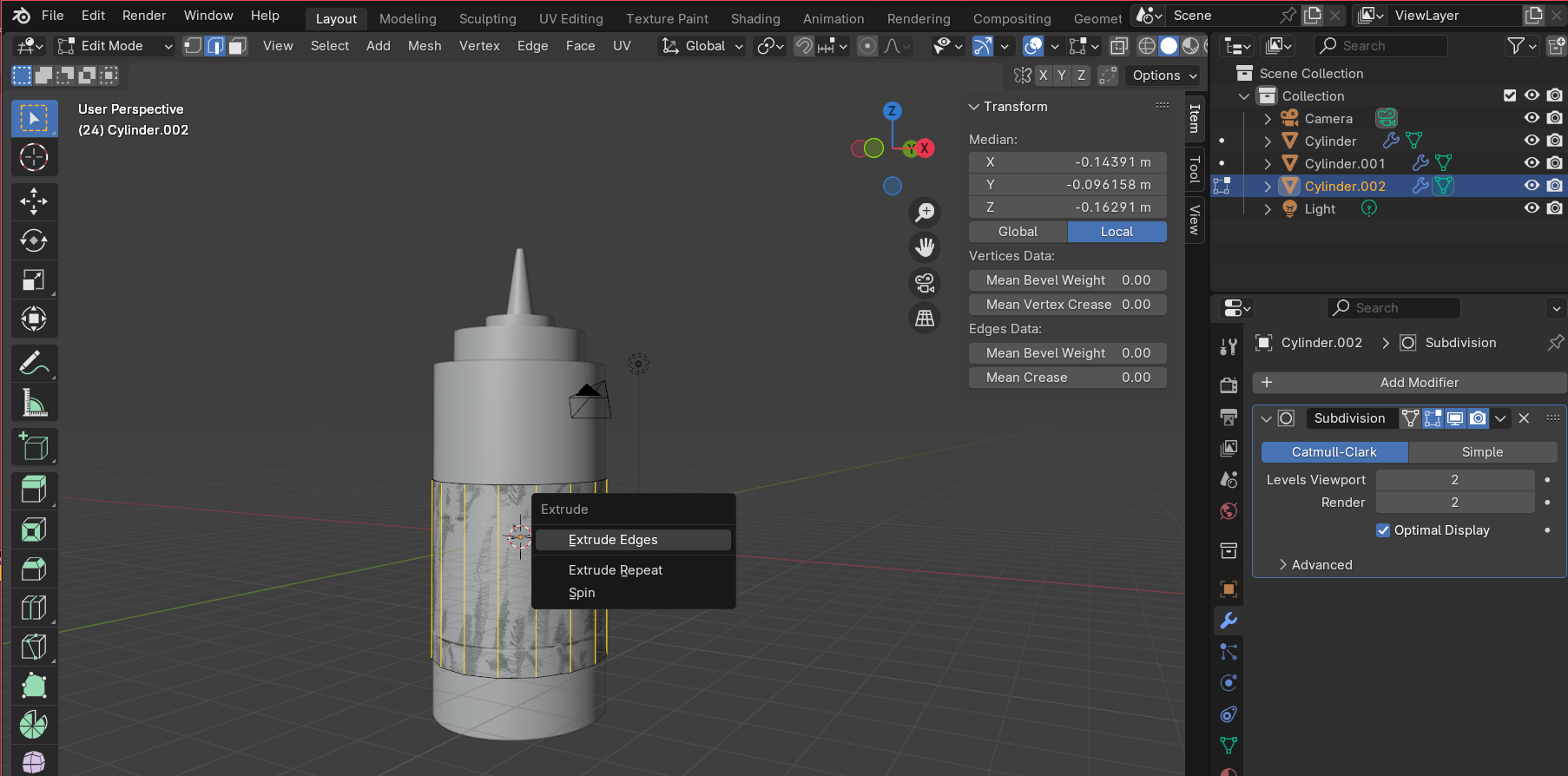Open Global transform orientation dropdown

click(x=702, y=46)
